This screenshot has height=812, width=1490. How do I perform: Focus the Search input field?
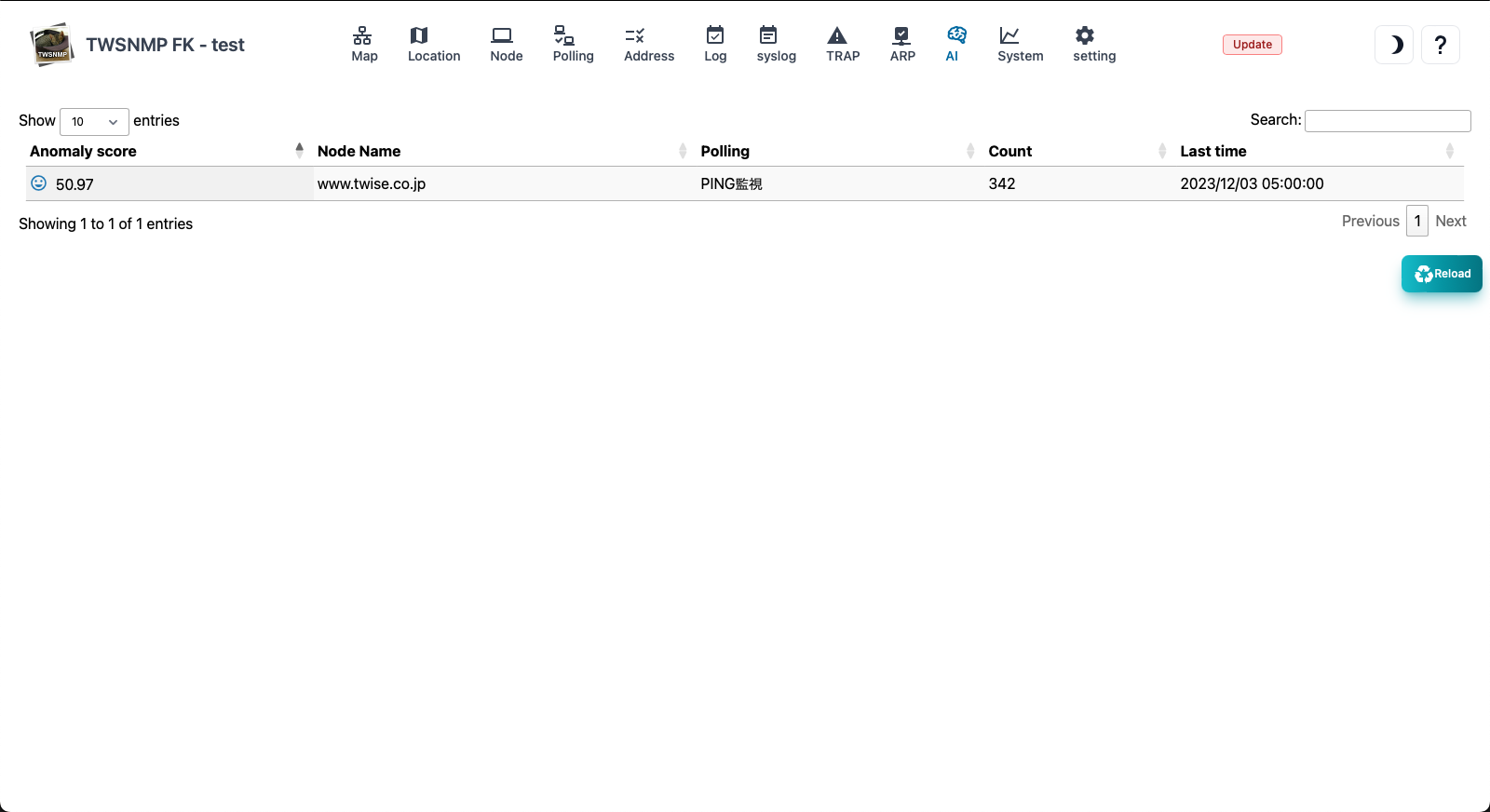[x=1388, y=121]
